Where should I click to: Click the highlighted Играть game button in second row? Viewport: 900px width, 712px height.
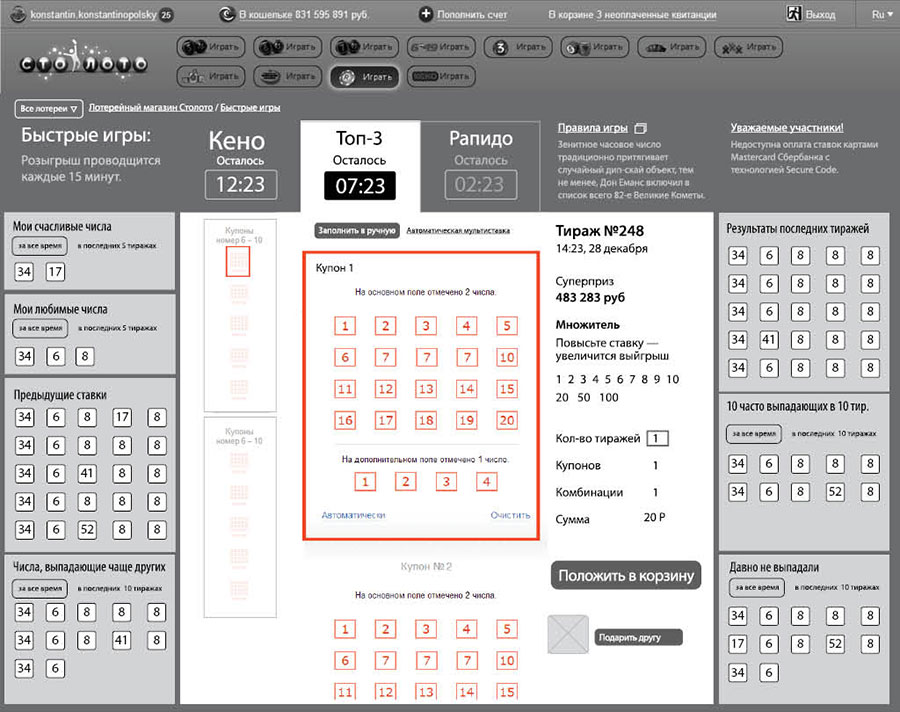tap(364, 76)
